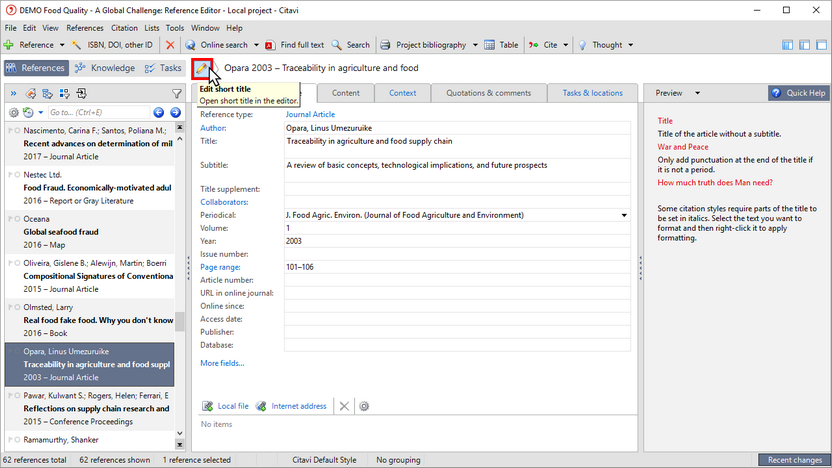This screenshot has height=468, width=832.
Task: Open the Lists menu
Action: 152,28
